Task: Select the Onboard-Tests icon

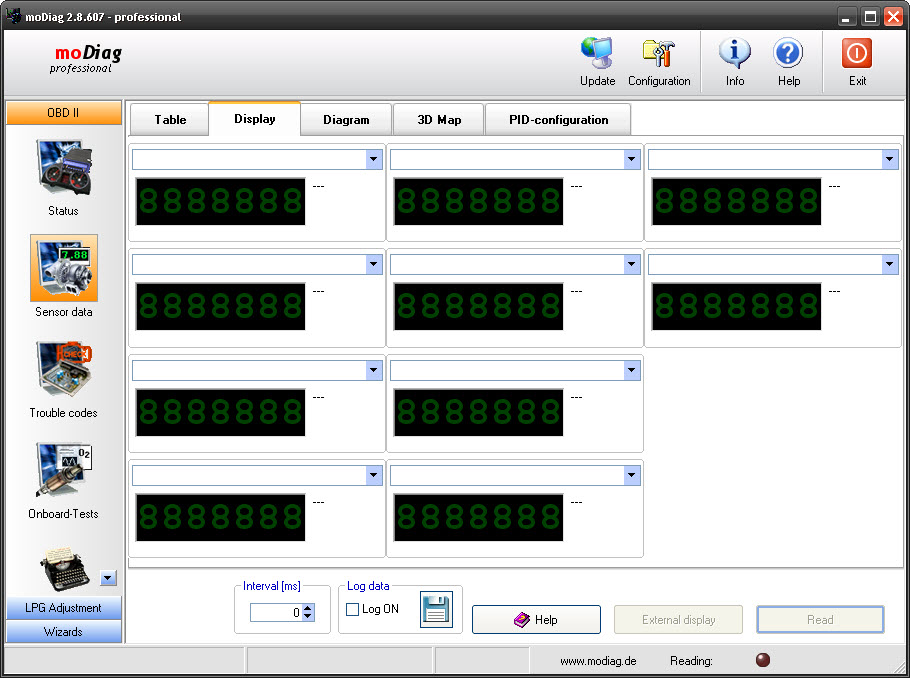Action: coord(64,471)
